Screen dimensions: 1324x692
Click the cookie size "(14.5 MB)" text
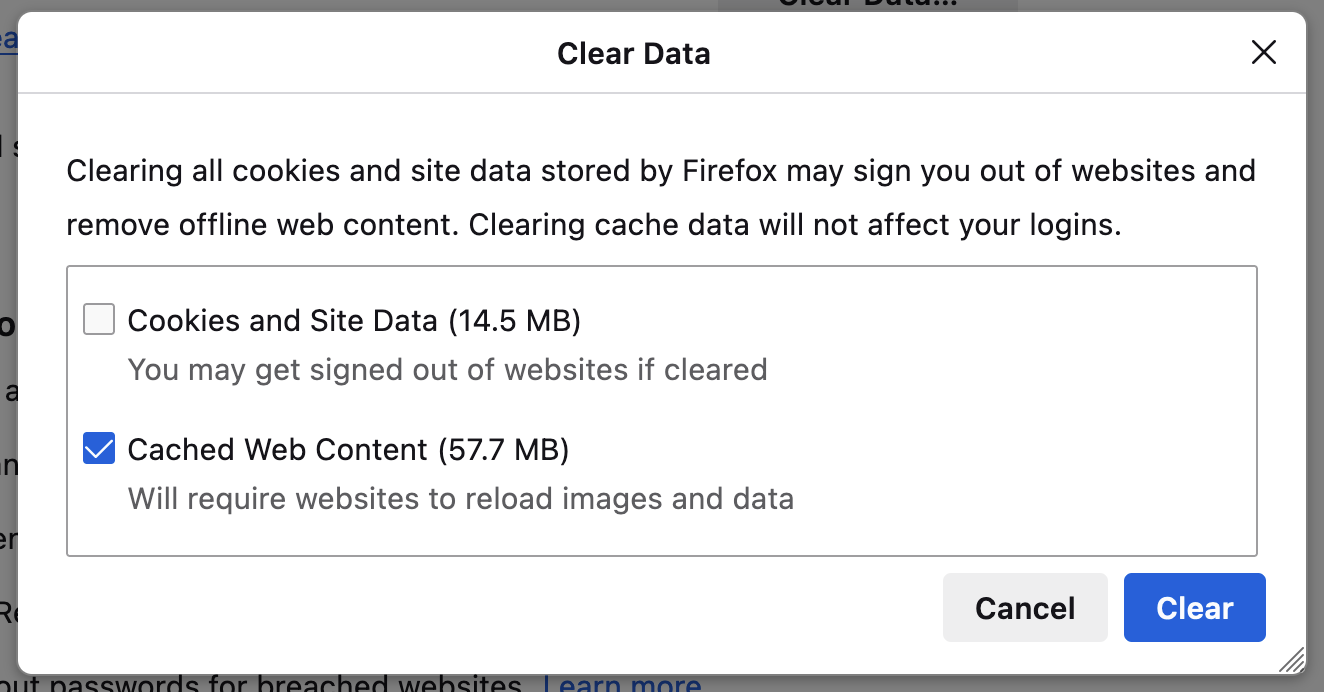[514, 321]
